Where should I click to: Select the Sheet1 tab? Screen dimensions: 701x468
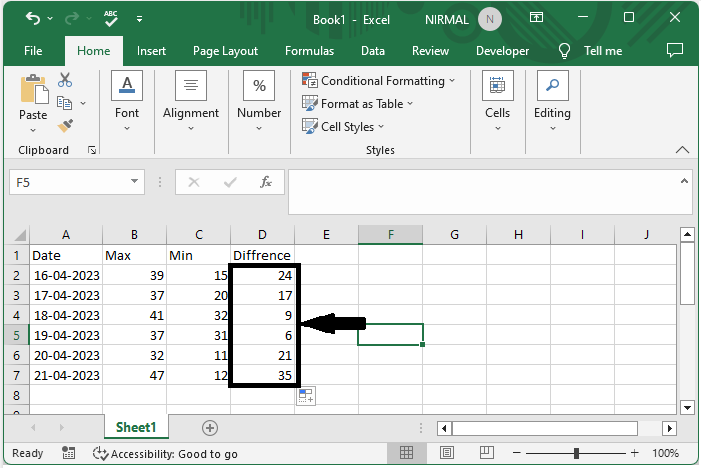coord(136,427)
